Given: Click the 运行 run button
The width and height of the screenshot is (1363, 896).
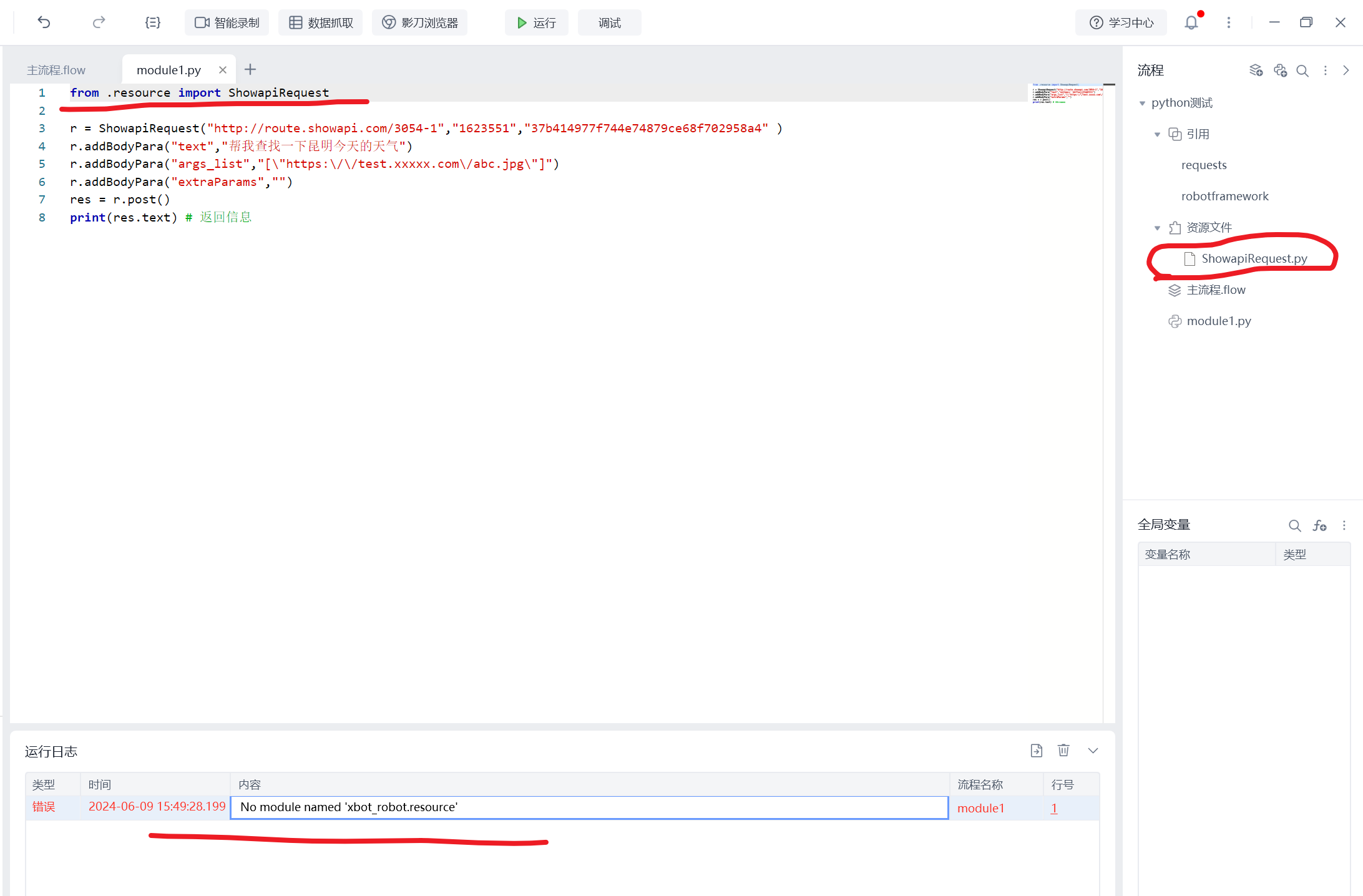Looking at the screenshot, I should pos(536,22).
